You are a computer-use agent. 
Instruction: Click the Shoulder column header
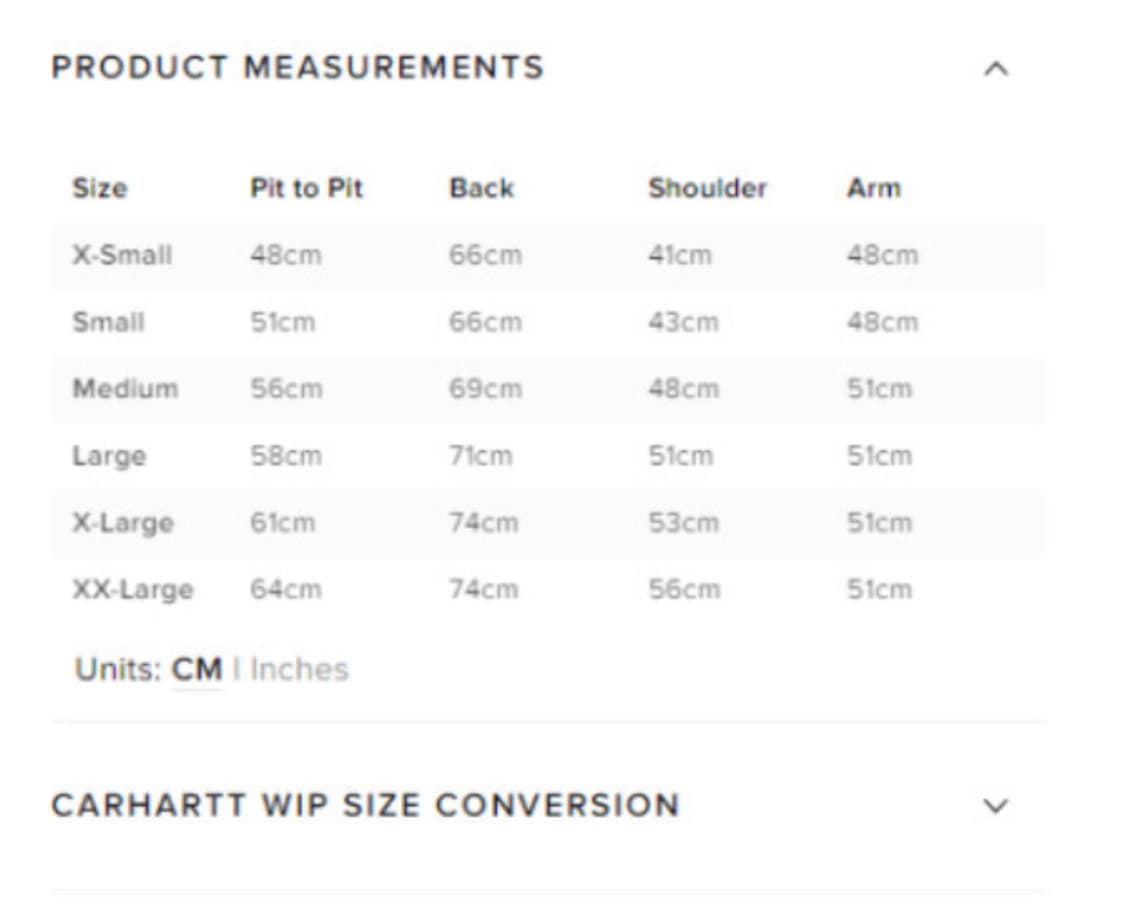tap(707, 188)
